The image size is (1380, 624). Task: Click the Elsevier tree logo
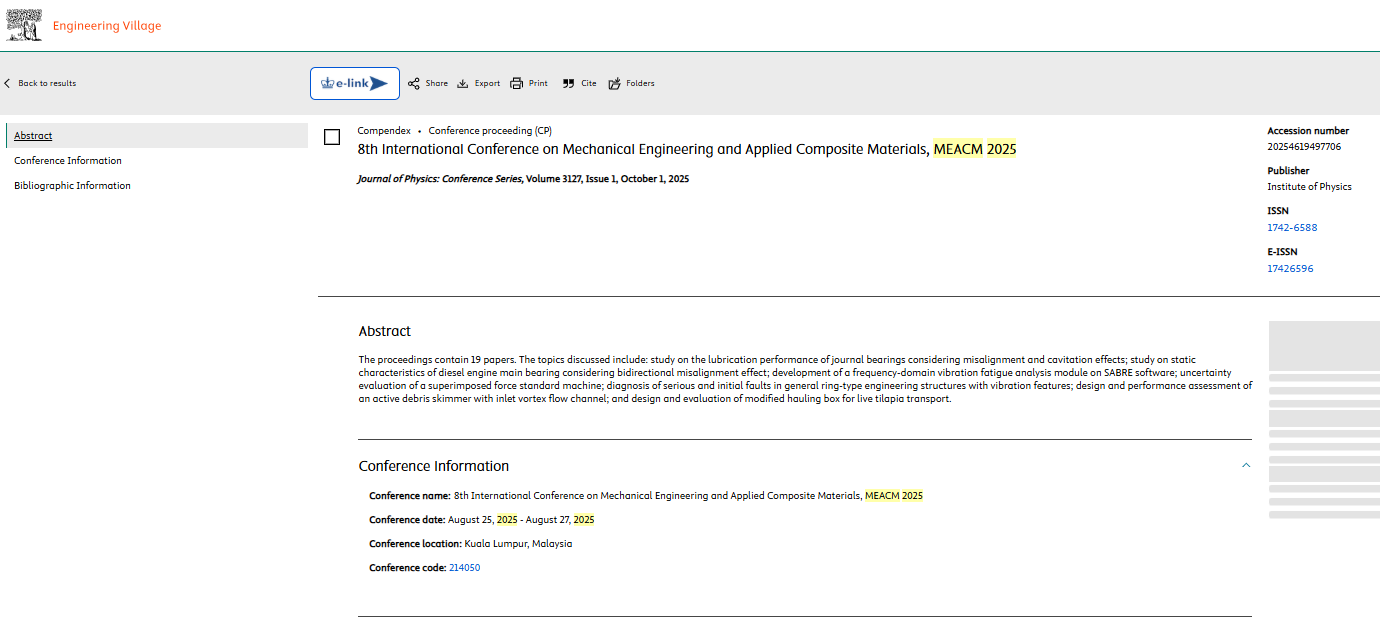coord(24,25)
